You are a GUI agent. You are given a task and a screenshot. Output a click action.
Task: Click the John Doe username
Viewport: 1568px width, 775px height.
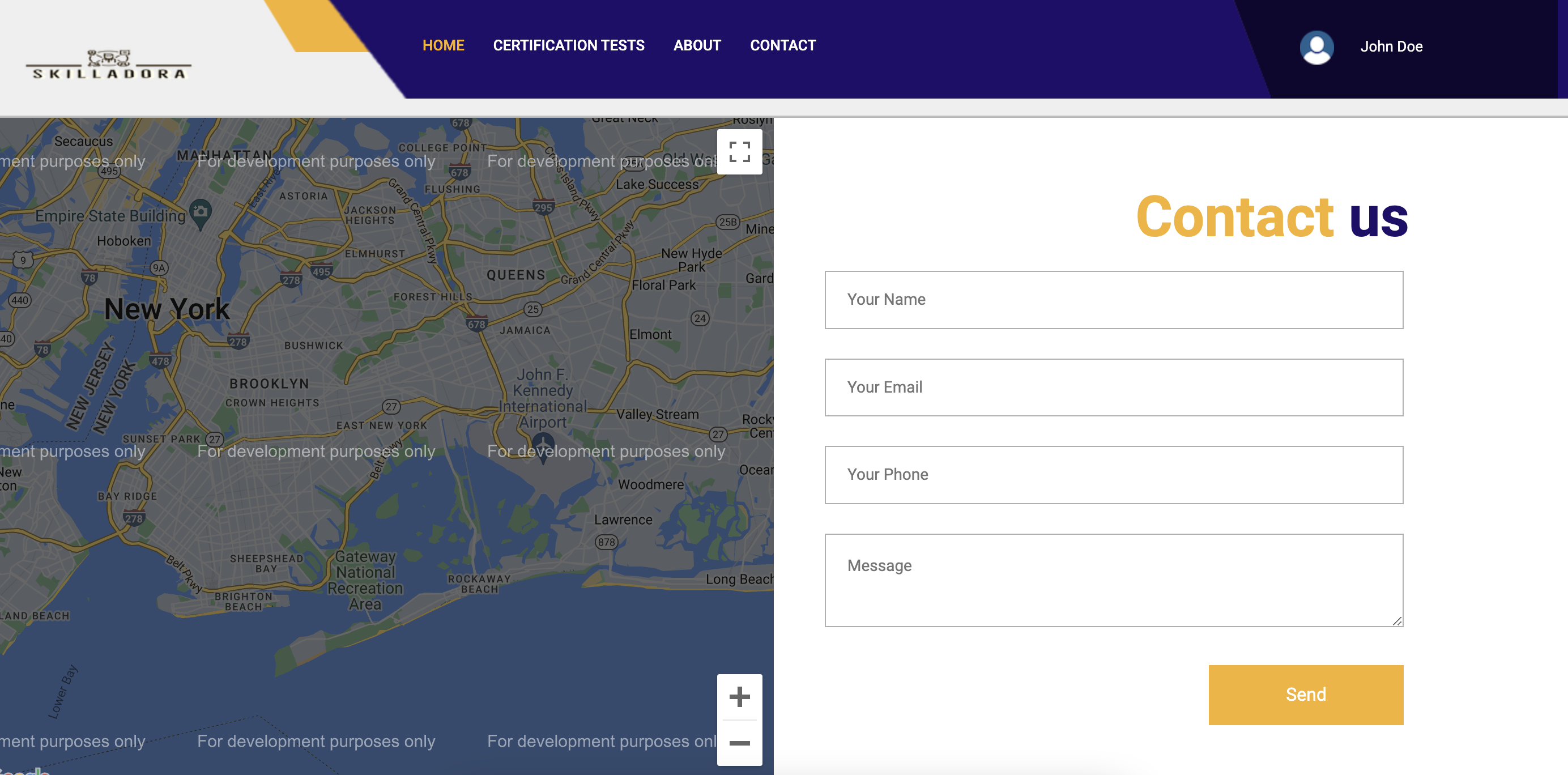pyautogui.click(x=1391, y=47)
